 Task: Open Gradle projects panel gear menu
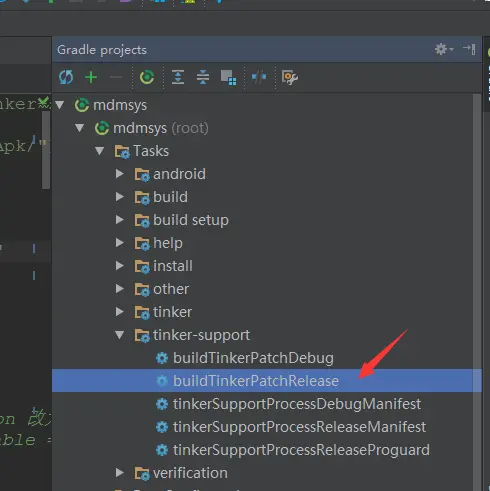444,49
